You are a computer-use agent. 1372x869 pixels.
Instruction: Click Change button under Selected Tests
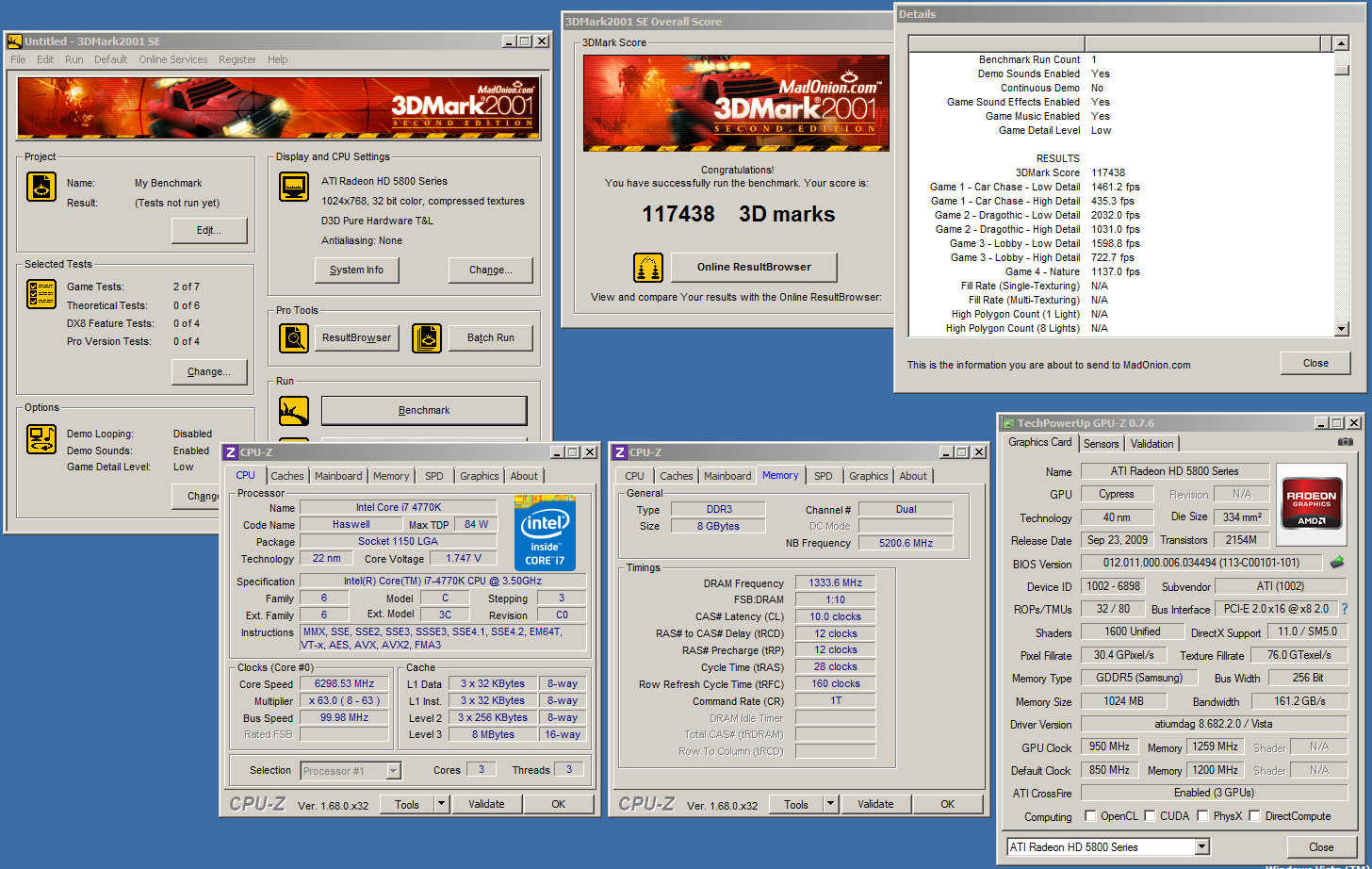click(209, 371)
